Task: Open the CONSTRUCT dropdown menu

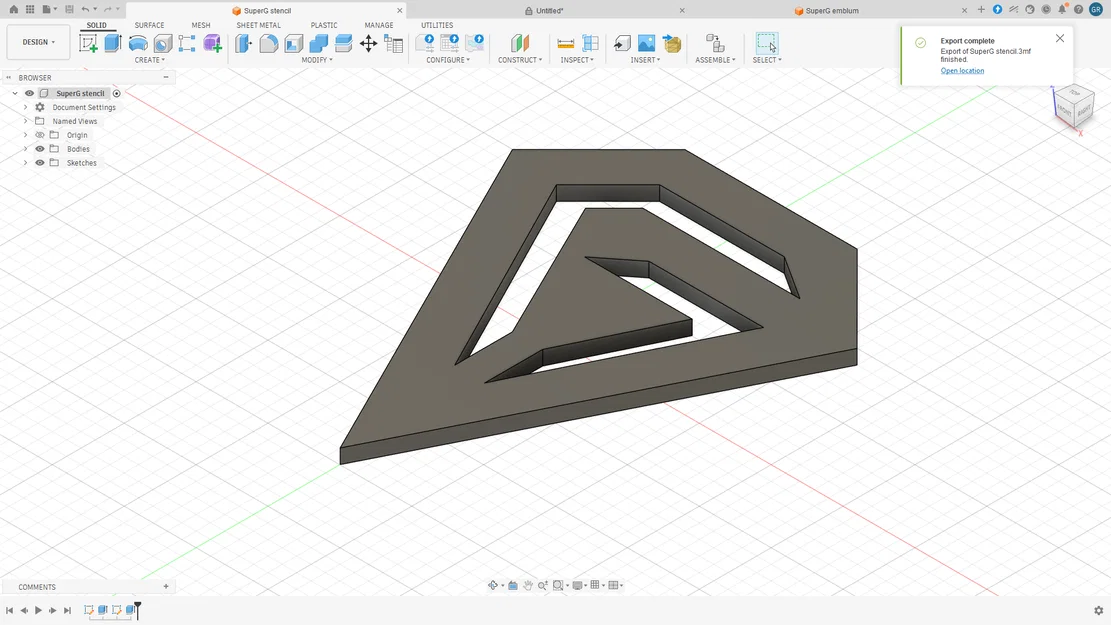Action: pos(520,60)
